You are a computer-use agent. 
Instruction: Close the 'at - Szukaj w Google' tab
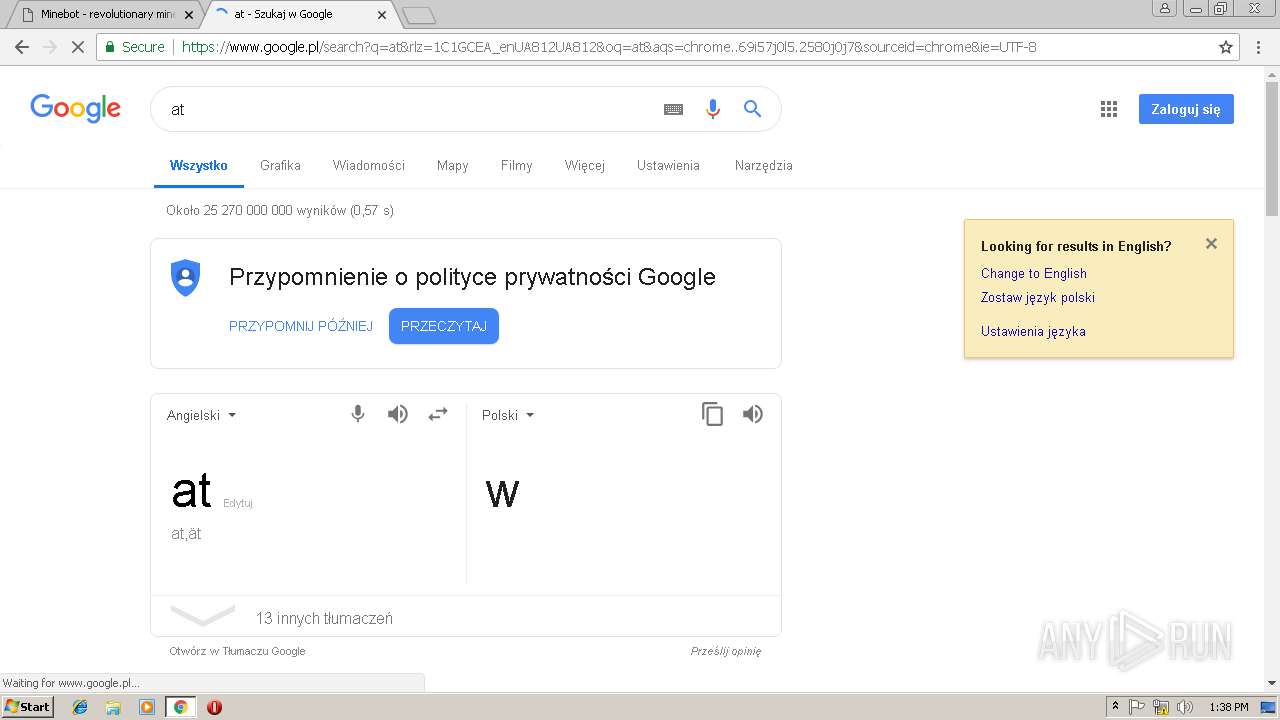[x=382, y=15]
